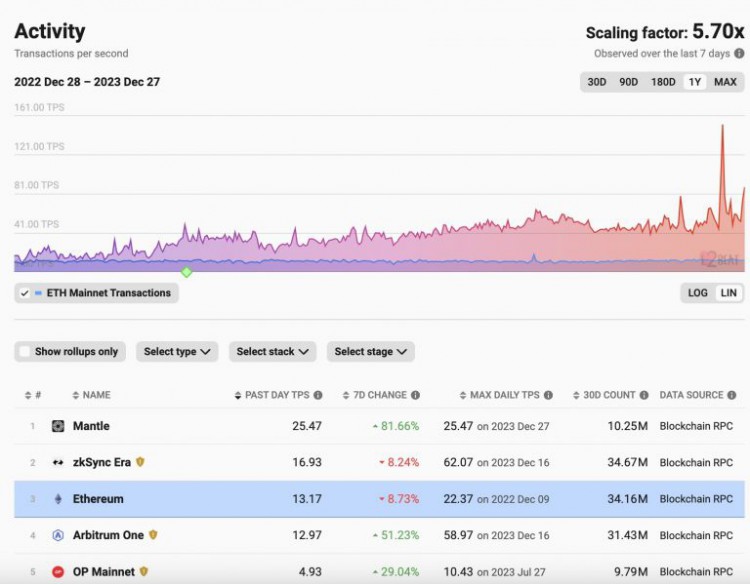750x584 pixels.
Task: Open the Select stack dropdown
Action: click(272, 352)
